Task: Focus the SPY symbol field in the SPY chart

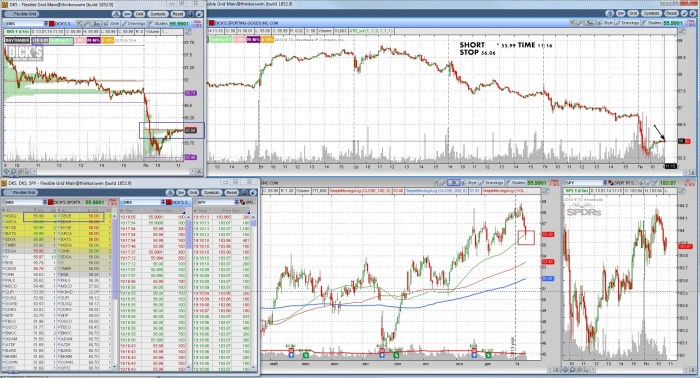Action: (583, 183)
